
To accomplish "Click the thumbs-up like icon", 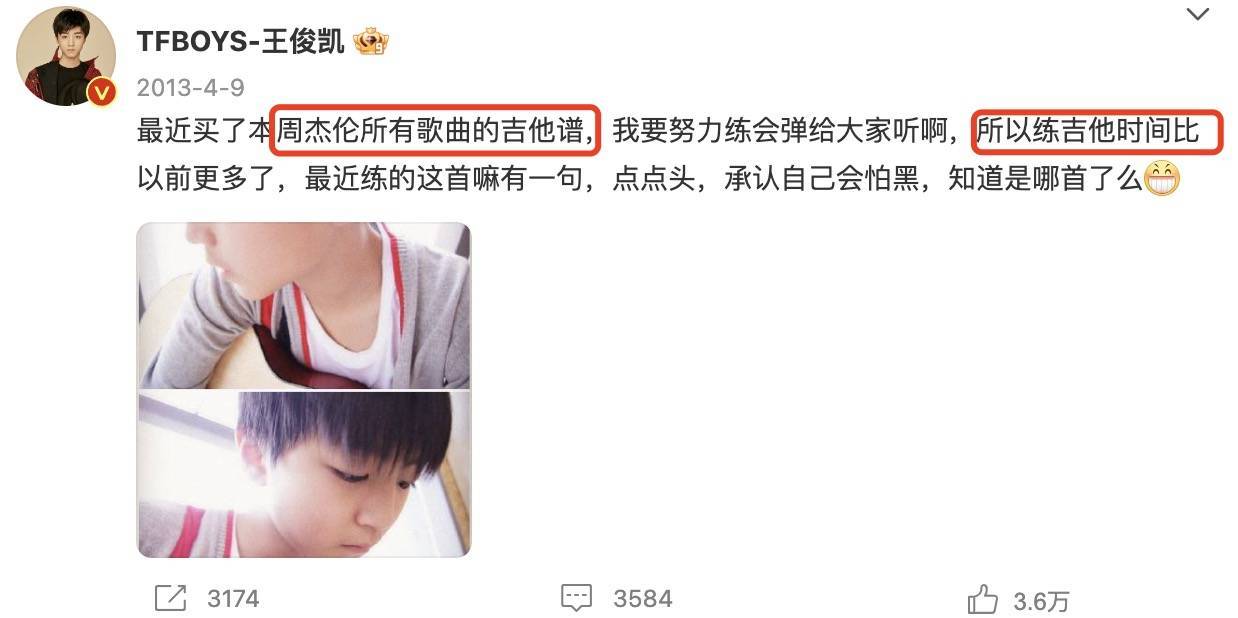I will click(982, 600).
